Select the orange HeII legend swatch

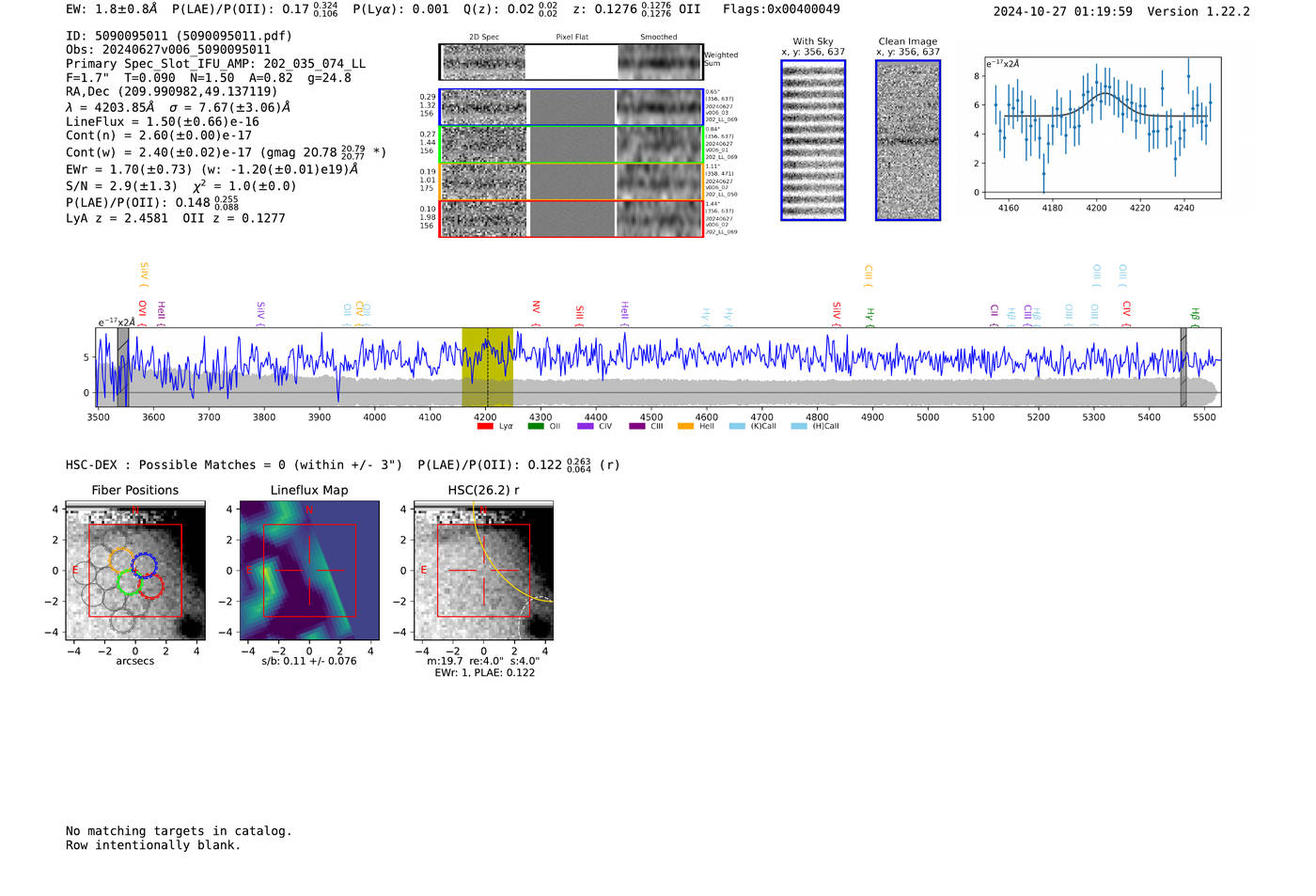point(685,426)
